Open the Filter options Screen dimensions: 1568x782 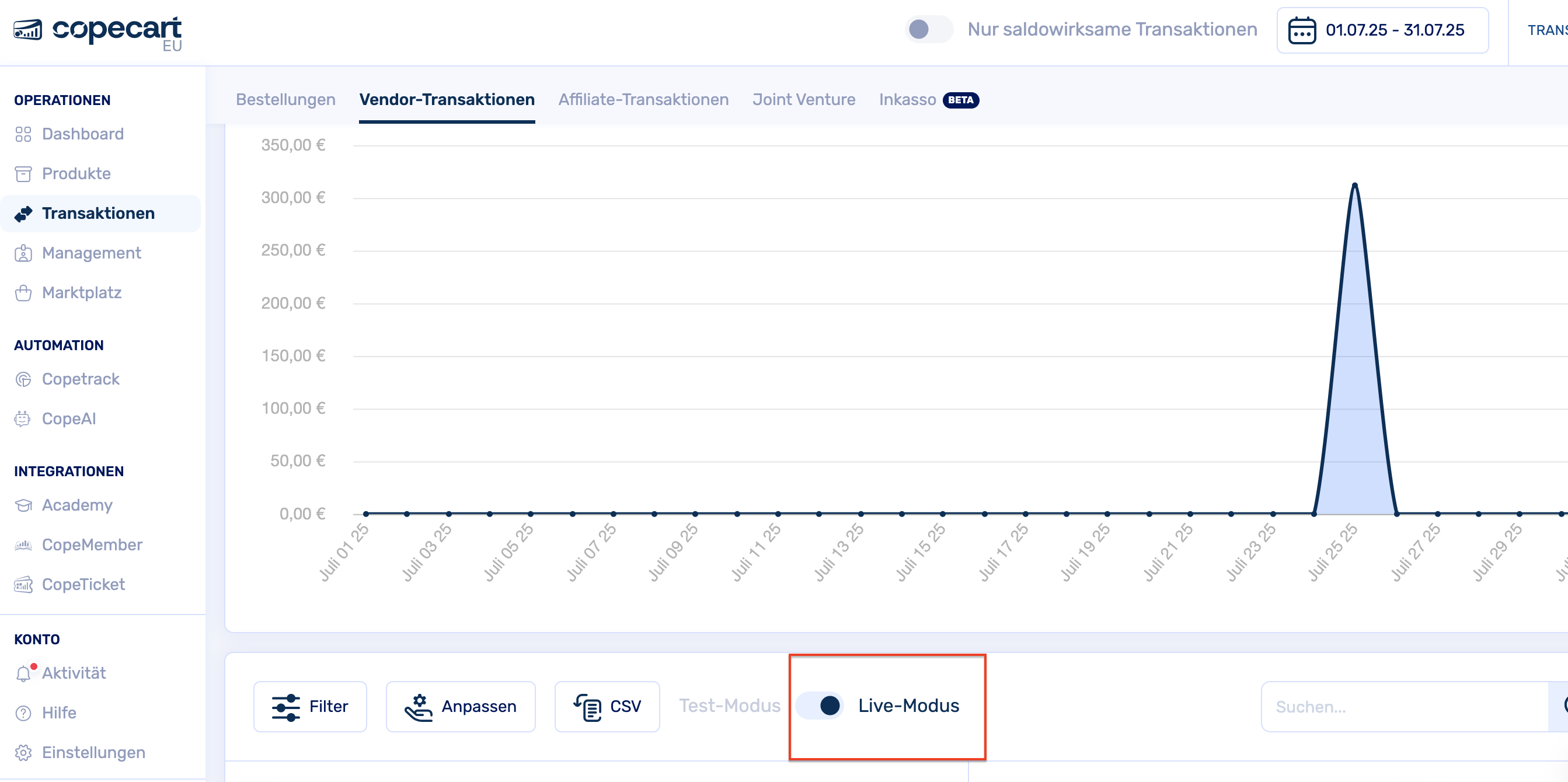click(310, 706)
